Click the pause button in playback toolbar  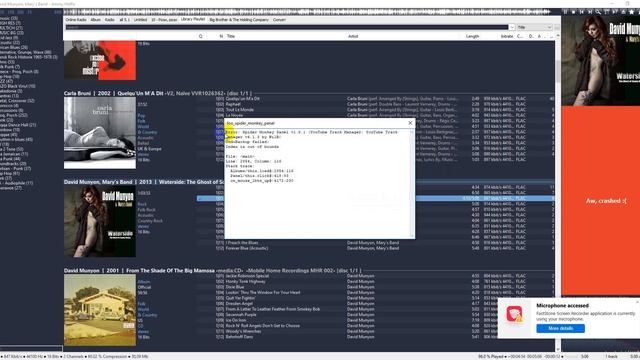point(566,12)
